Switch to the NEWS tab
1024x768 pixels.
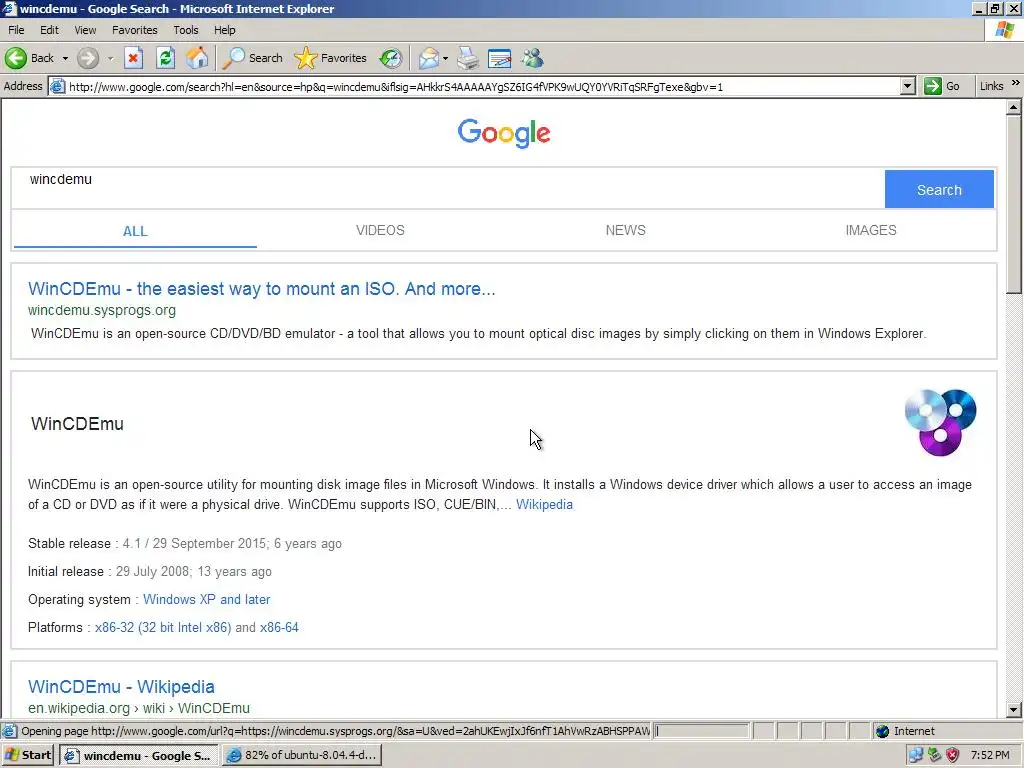click(x=626, y=231)
